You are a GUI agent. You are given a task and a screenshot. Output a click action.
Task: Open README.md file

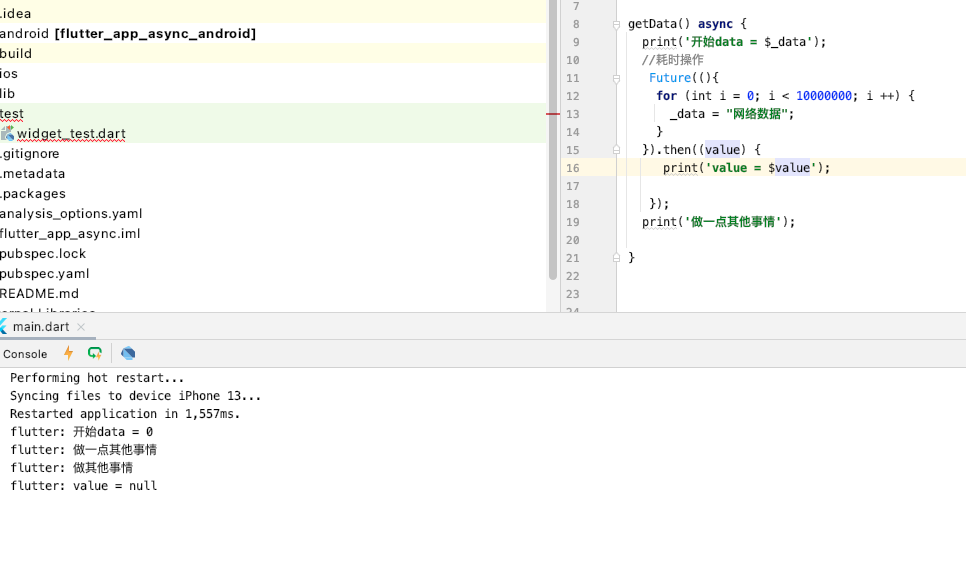[x=39, y=294]
